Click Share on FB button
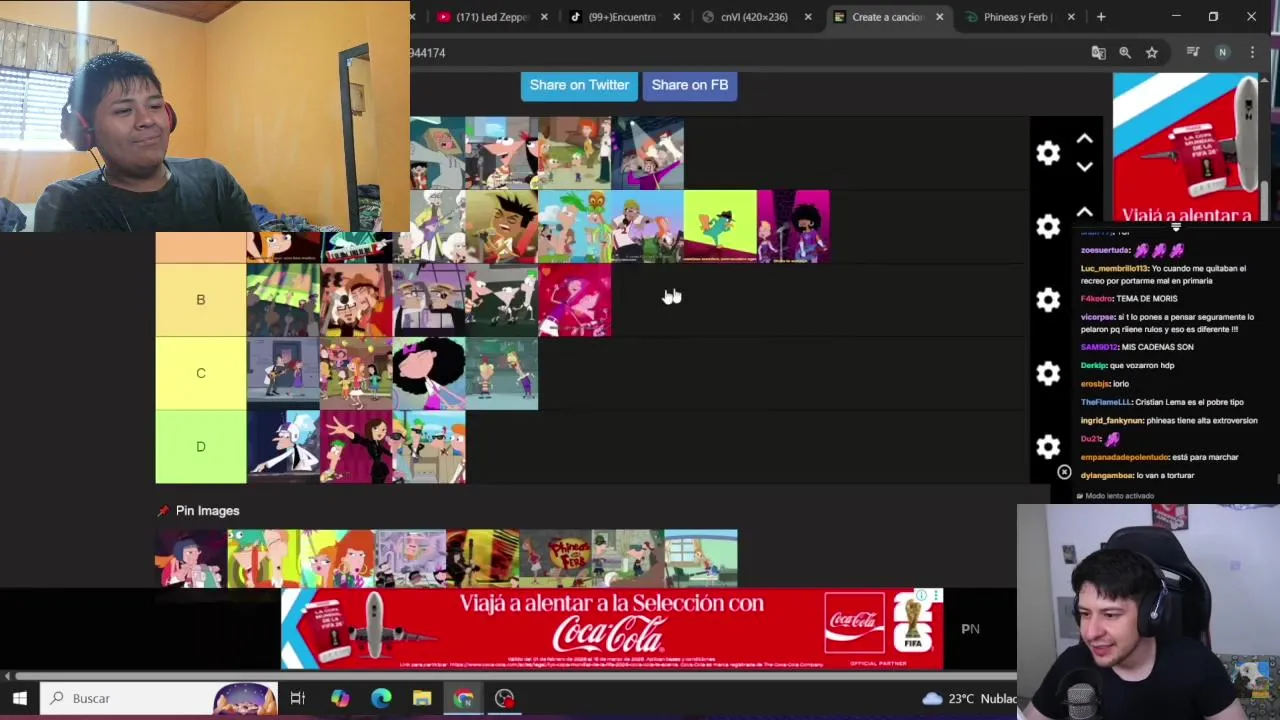This screenshot has height=720, width=1280. 690,85
